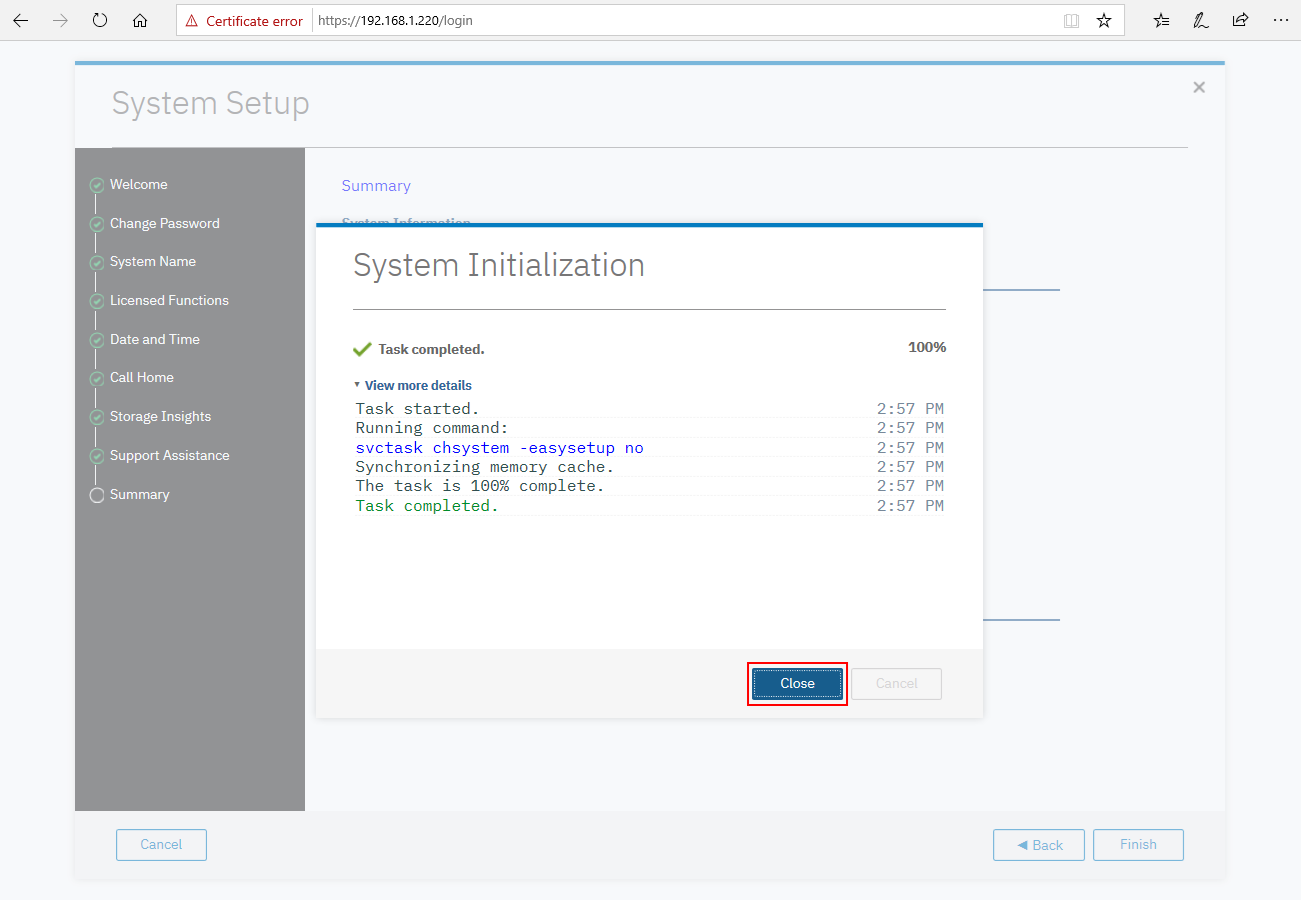The width and height of the screenshot is (1301, 900).
Task: Open the add notes pen icon
Action: click(x=1201, y=20)
